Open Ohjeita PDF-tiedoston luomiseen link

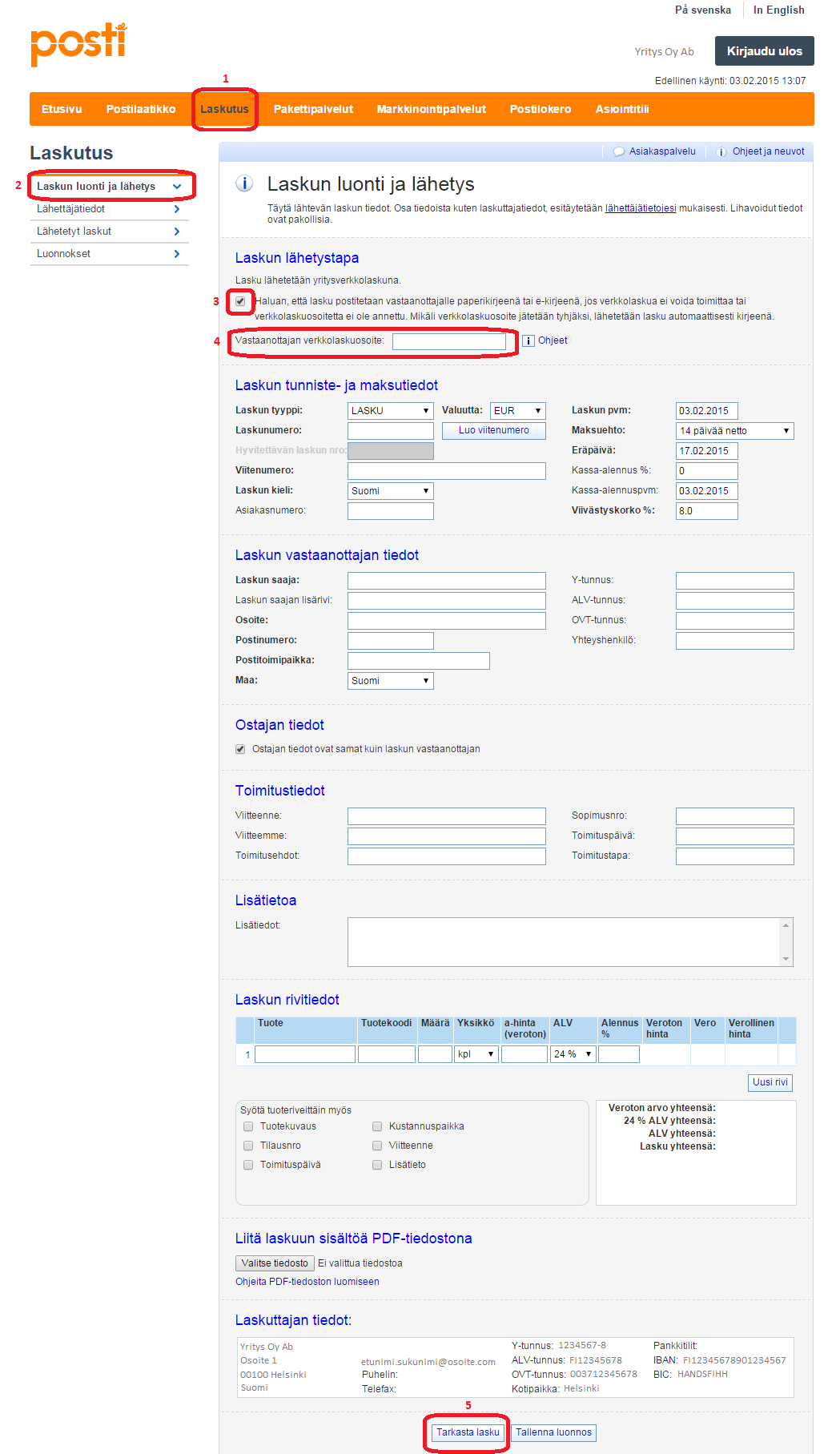click(307, 1282)
